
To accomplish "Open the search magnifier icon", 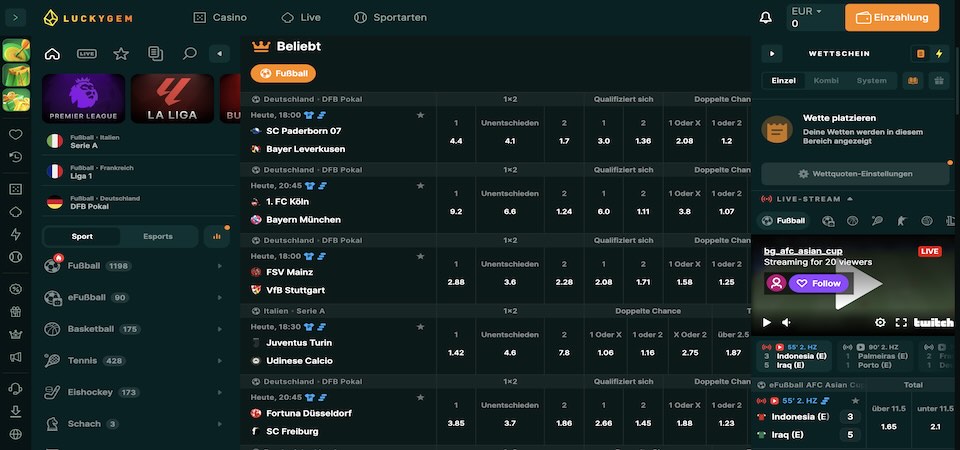I will tap(190, 54).
